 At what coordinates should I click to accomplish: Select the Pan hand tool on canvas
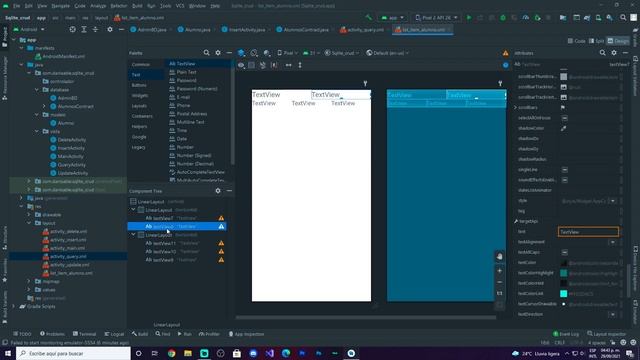tap(500, 256)
